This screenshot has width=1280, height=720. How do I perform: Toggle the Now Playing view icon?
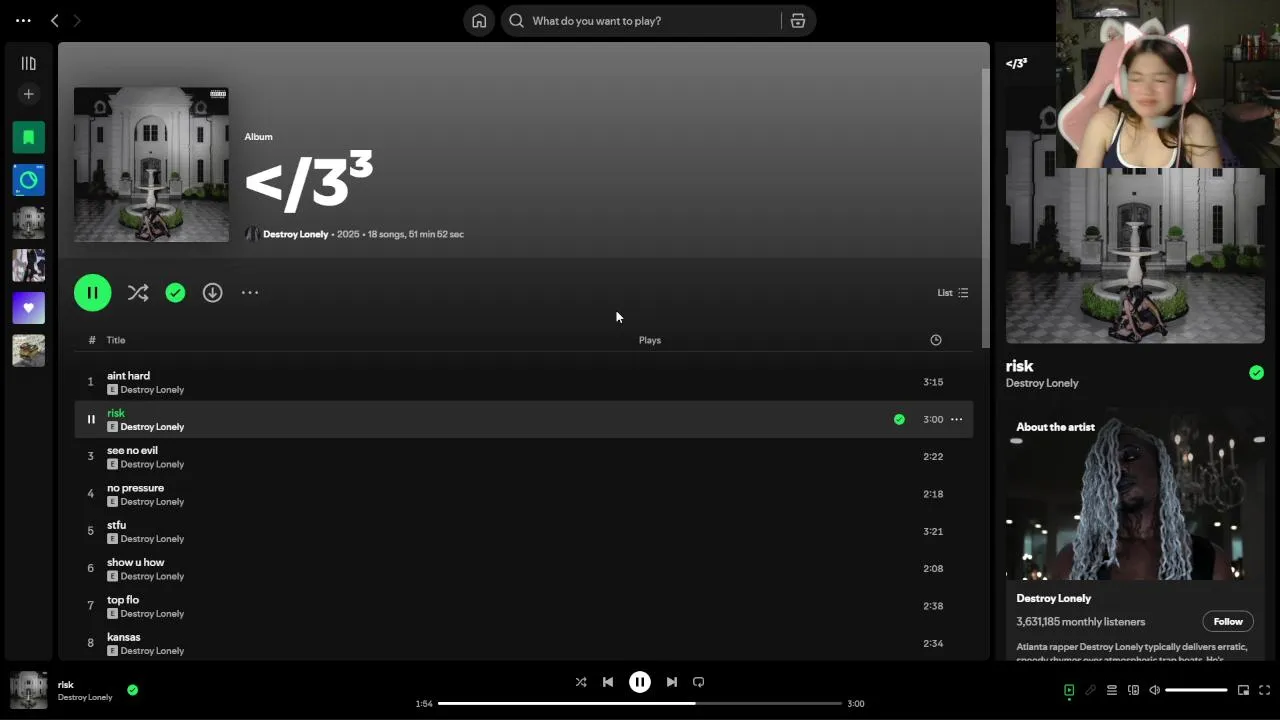tap(1069, 690)
